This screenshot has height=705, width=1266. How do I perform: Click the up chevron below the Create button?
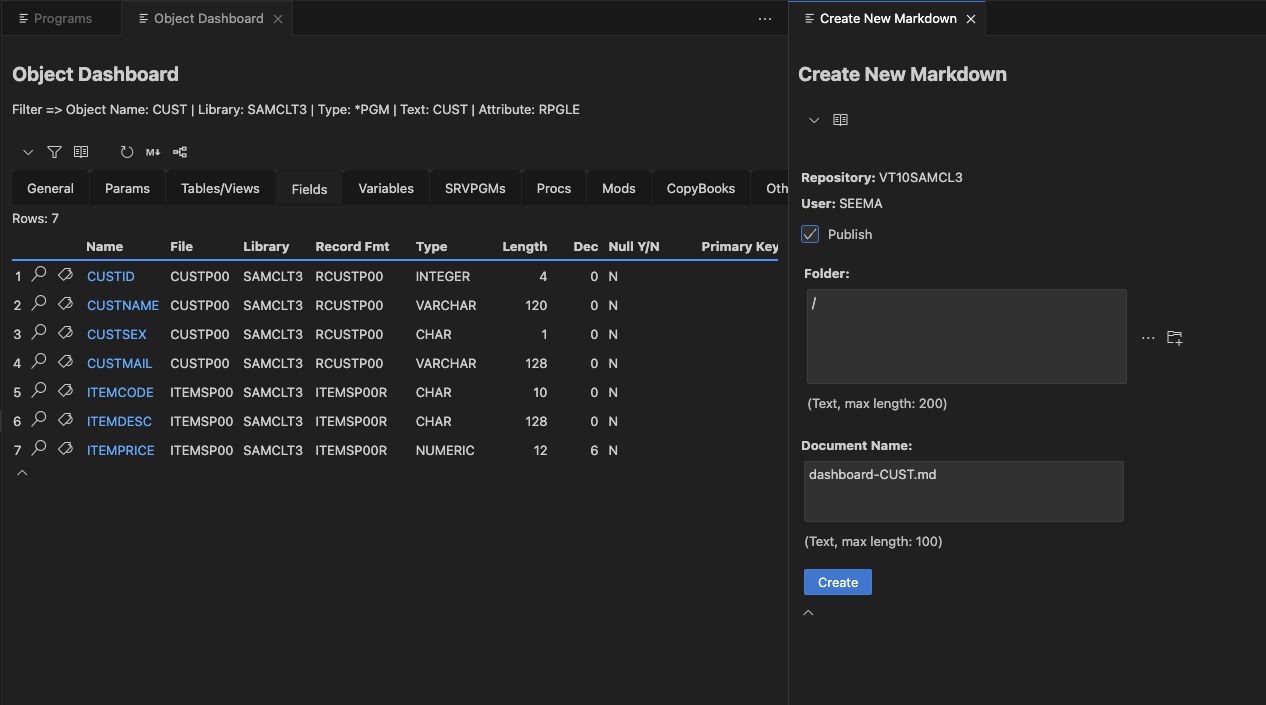click(x=809, y=613)
